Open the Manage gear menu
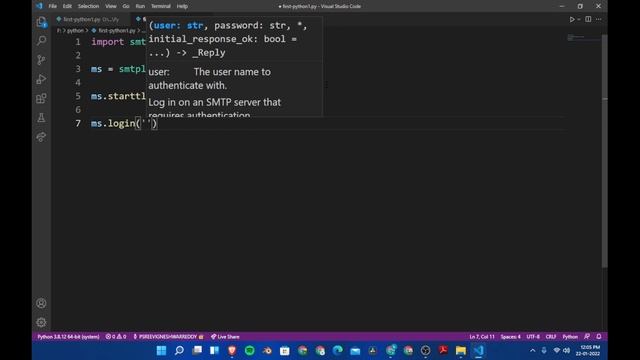The height and width of the screenshot is (360, 640). [x=41, y=322]
